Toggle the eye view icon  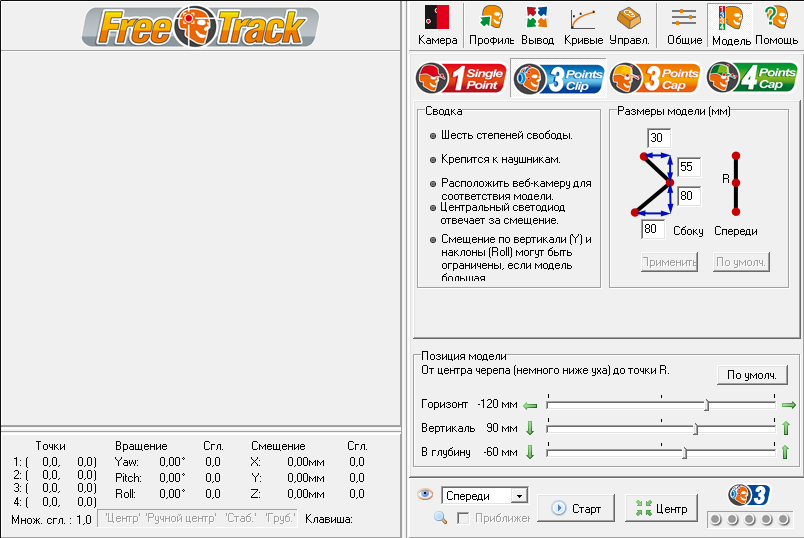[425, 494]
